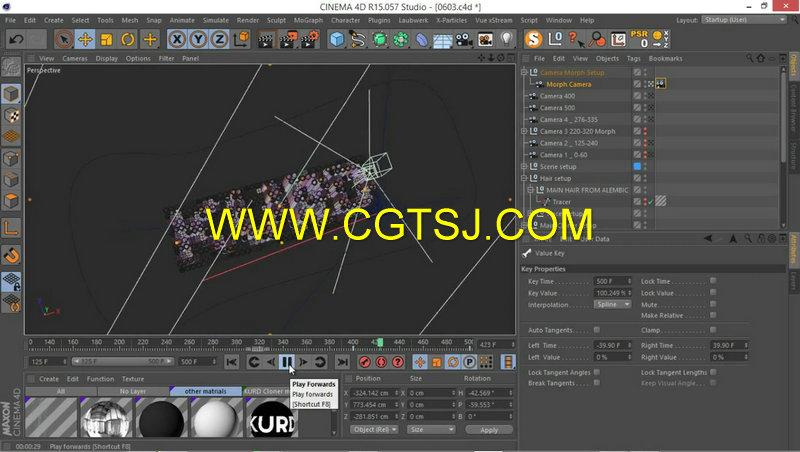Open viewport Cameras menu
This screenshot has width=800, height=452.
click(x=75, y=59)
